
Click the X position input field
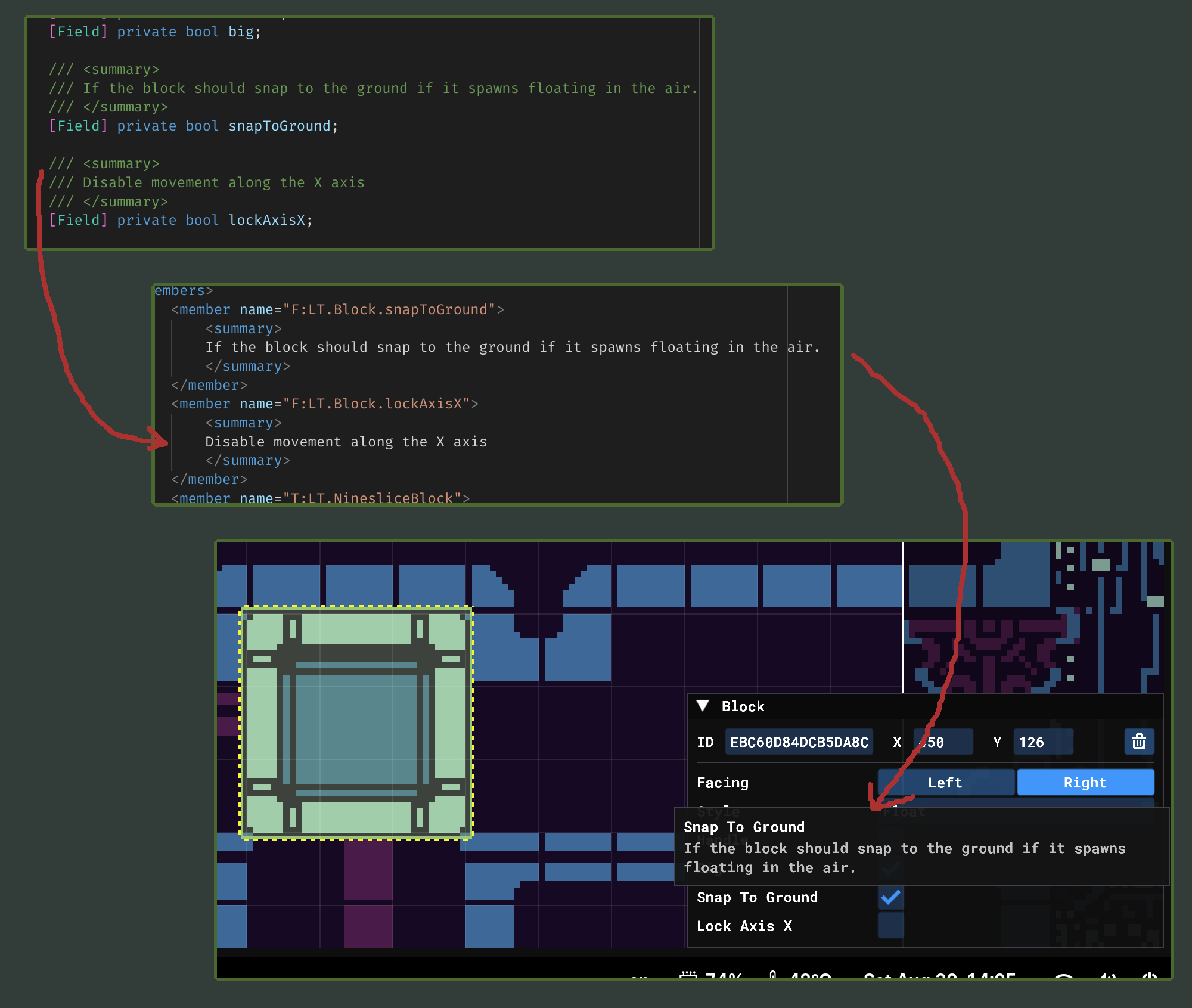(x=943, y=742)
